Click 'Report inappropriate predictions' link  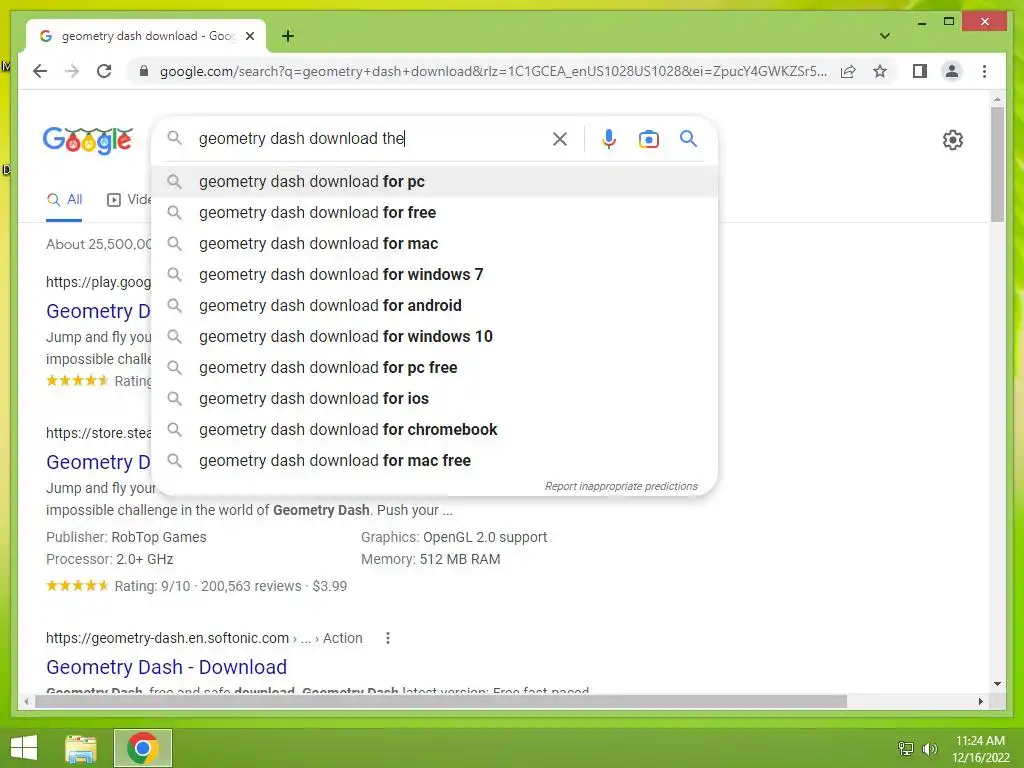(621, 486)
